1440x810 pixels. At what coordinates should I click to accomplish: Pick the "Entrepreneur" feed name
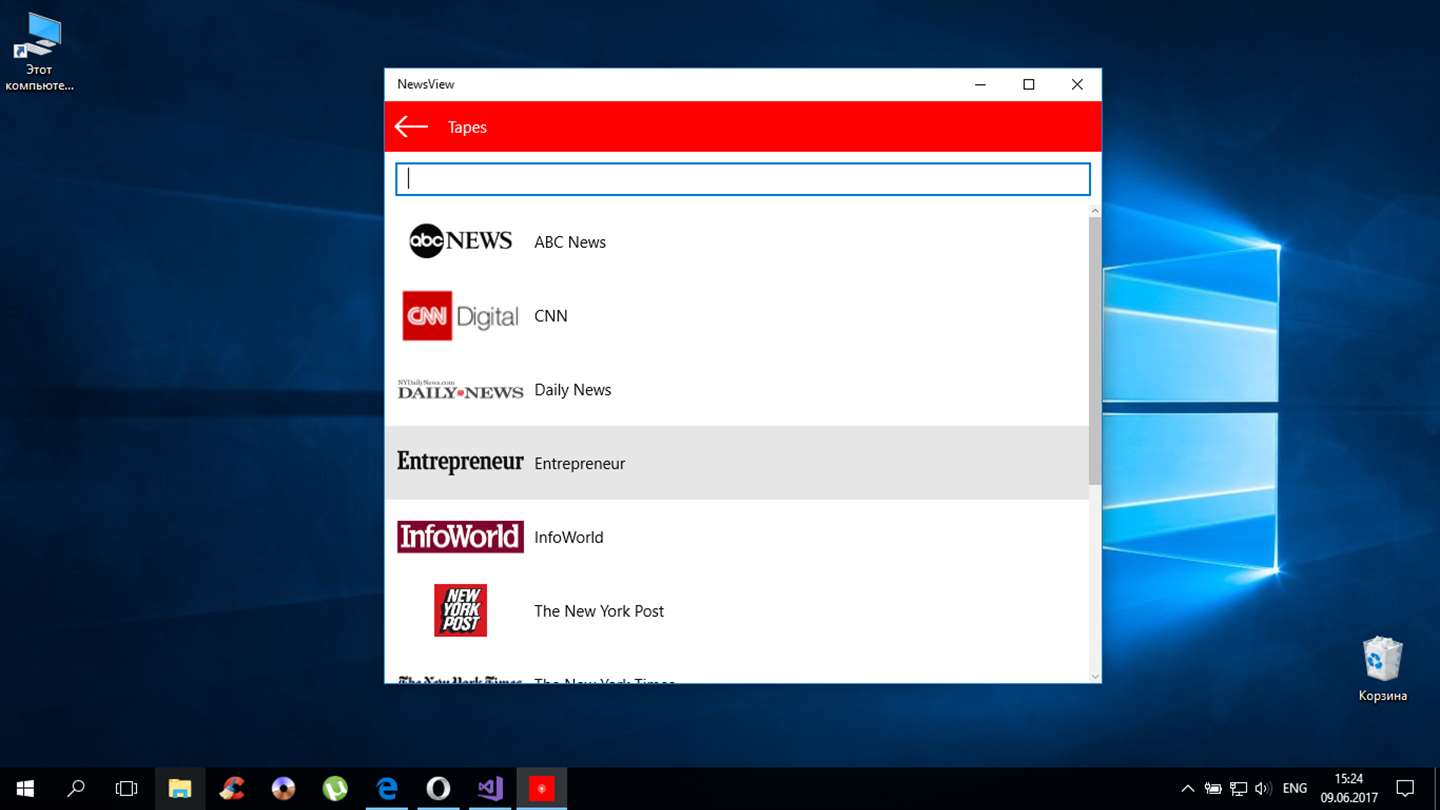[580, 464]
